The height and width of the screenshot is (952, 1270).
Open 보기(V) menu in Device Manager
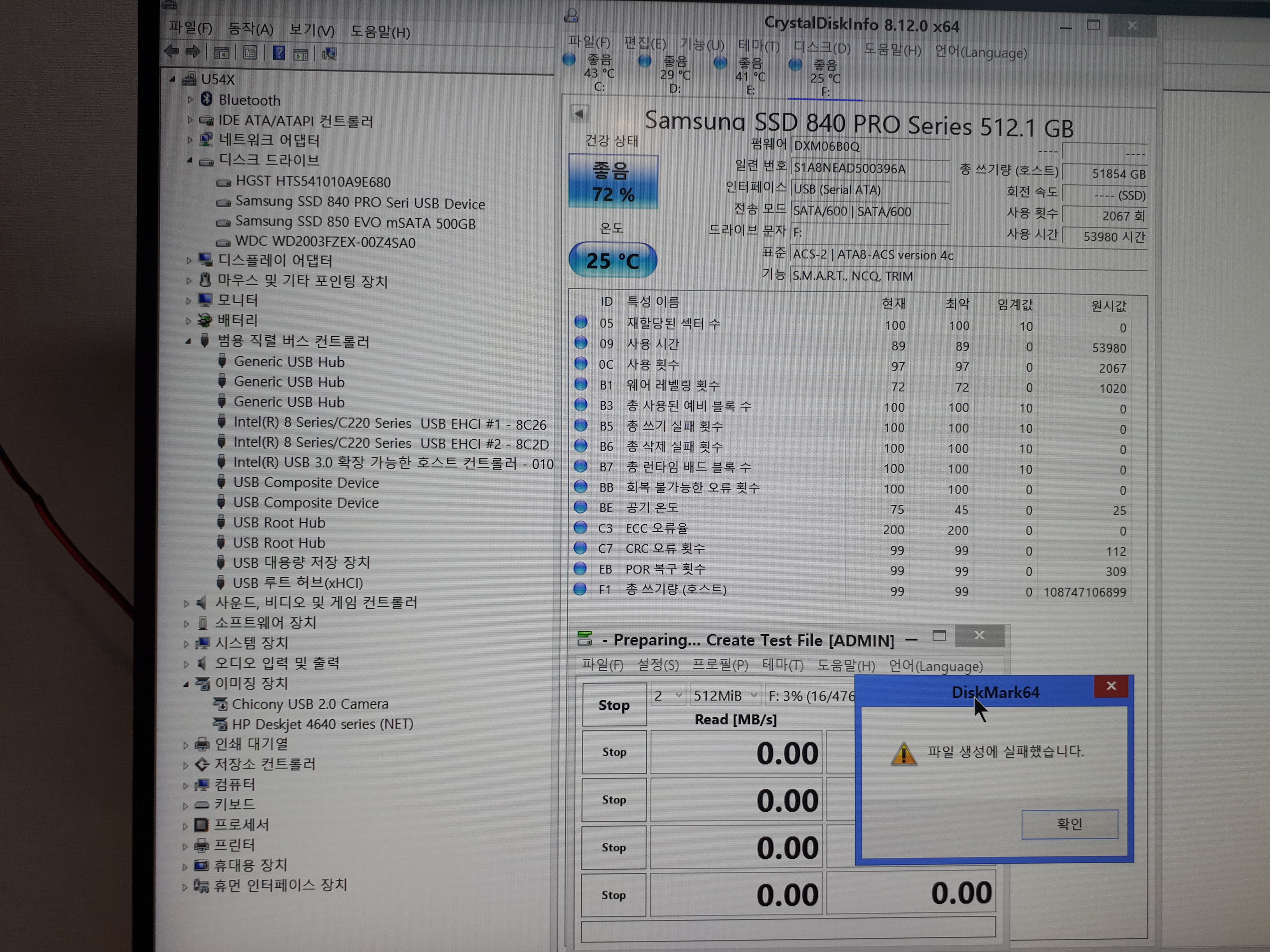coord(312,30)
